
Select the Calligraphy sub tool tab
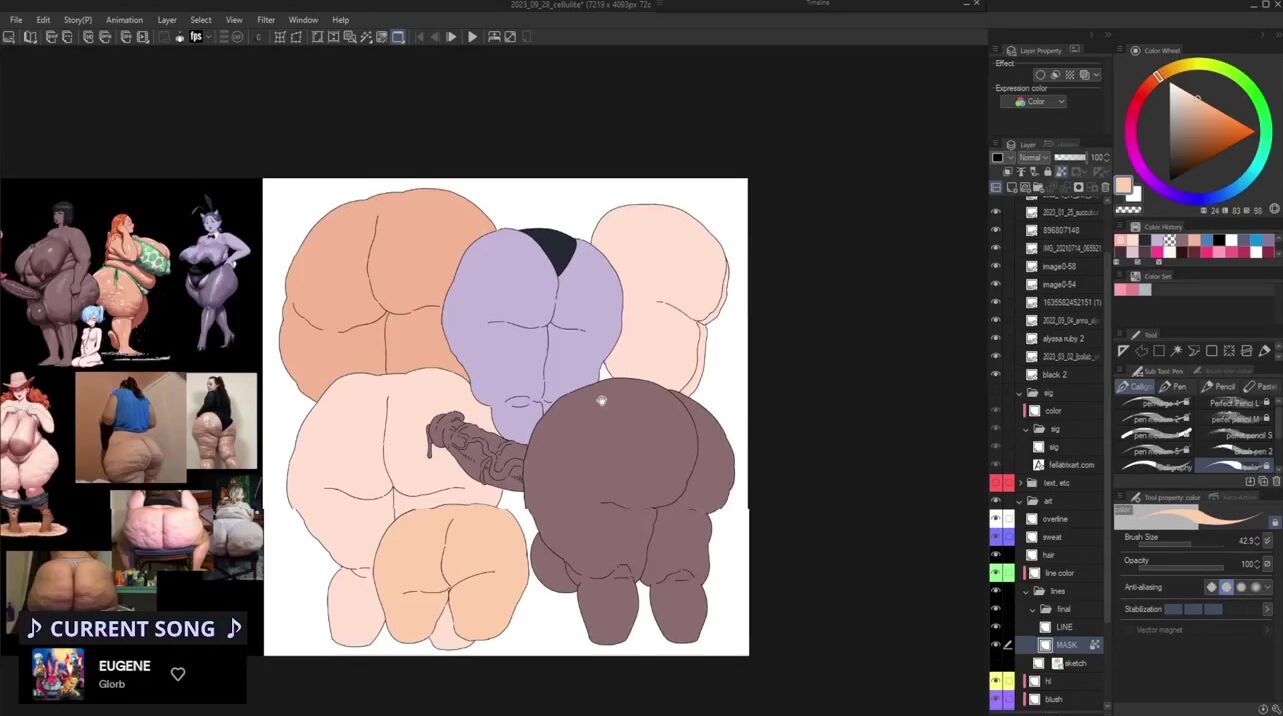point(1135,387)
